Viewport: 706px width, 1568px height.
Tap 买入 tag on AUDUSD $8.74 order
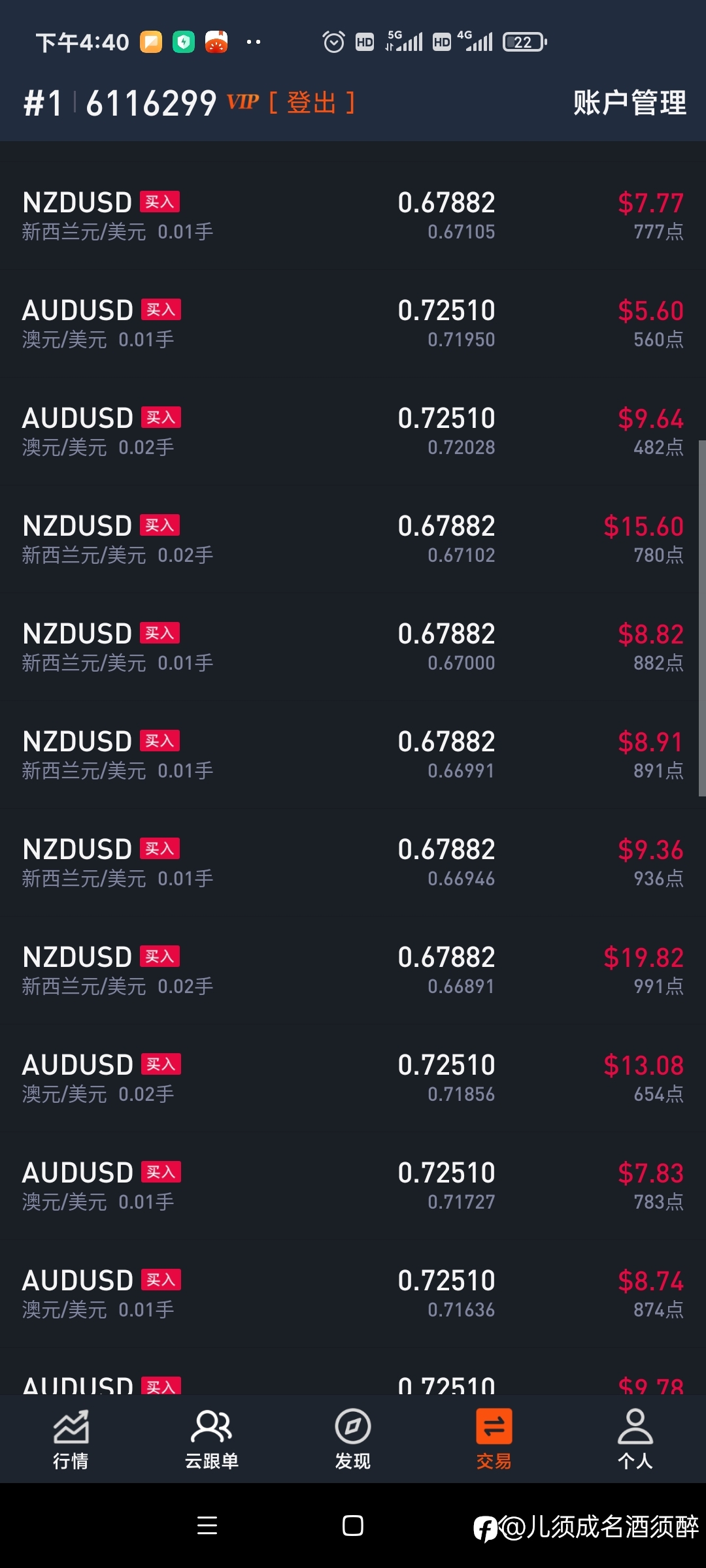[x=161, y=1280]
